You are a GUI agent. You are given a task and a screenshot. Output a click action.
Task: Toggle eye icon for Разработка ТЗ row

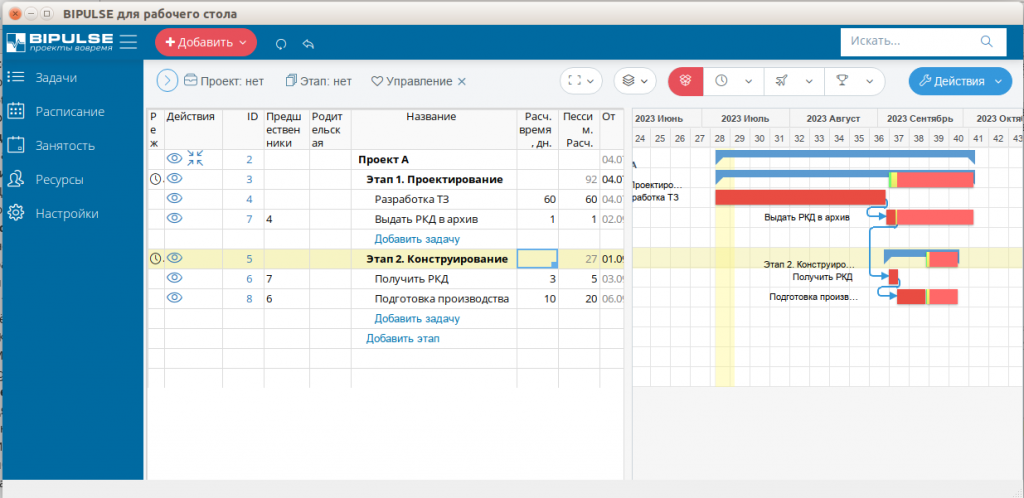(175, 199)
